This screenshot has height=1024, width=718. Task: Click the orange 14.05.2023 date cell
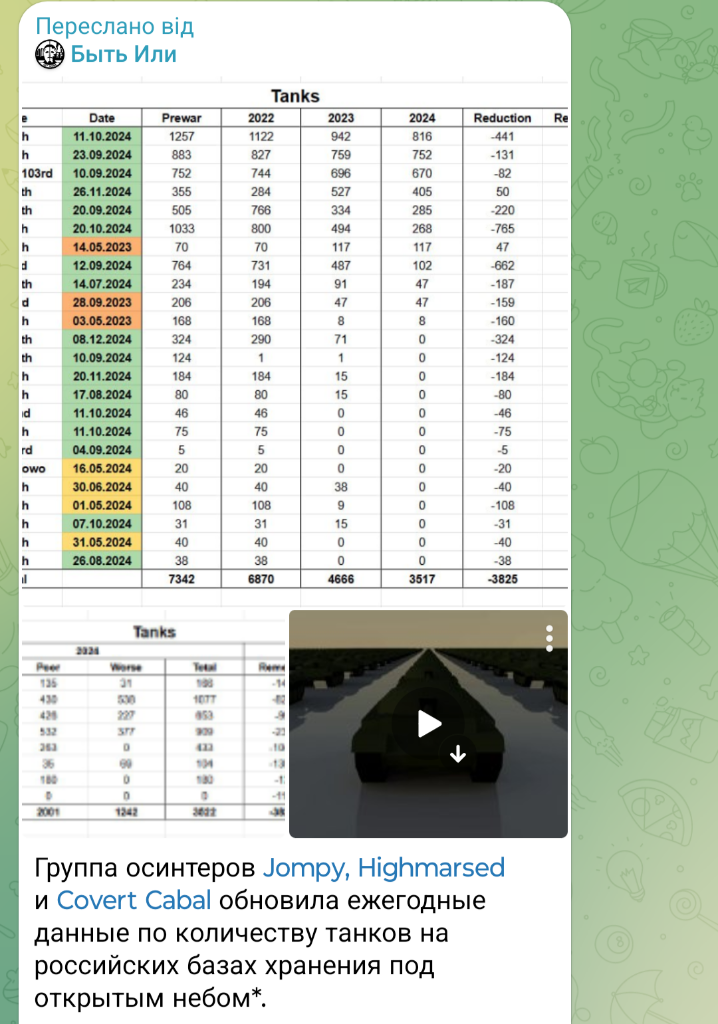tap(102, 247)
